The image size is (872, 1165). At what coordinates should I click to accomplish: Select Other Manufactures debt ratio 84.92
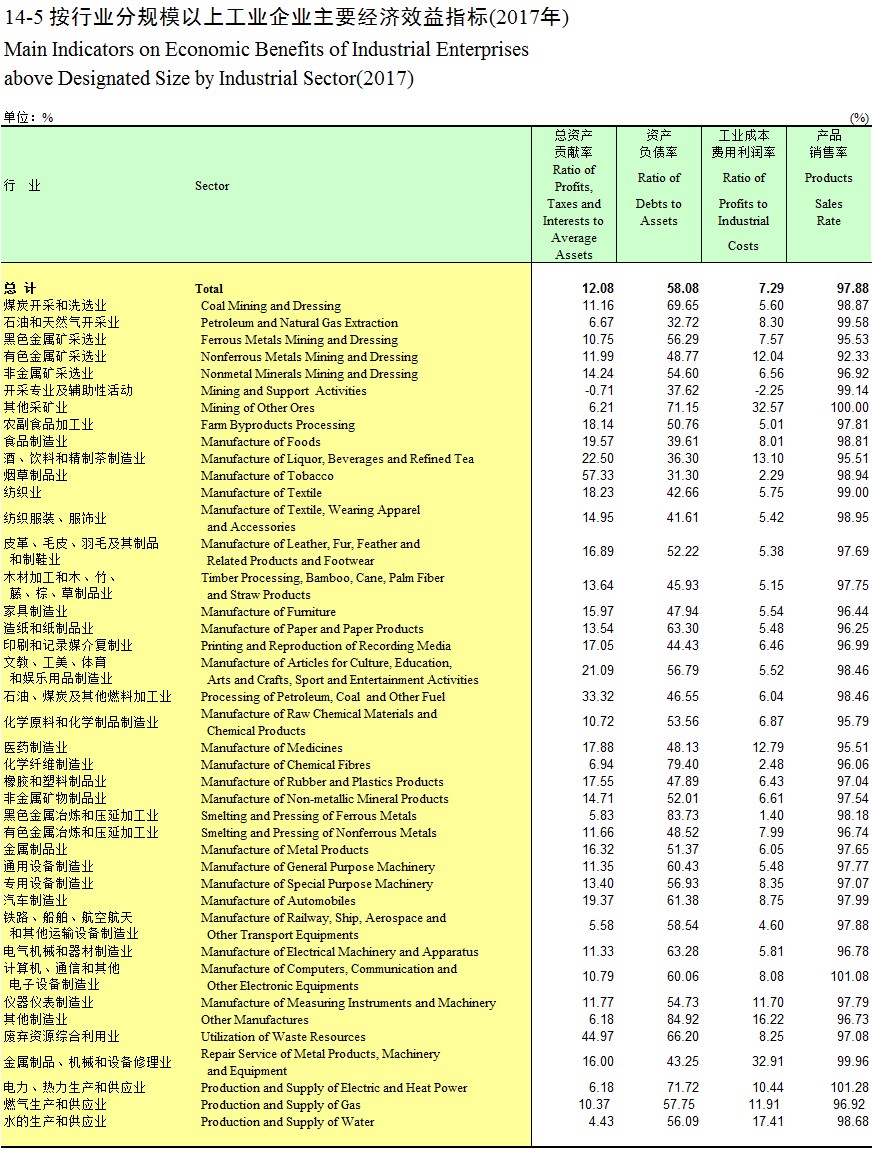pos(683,1020)
